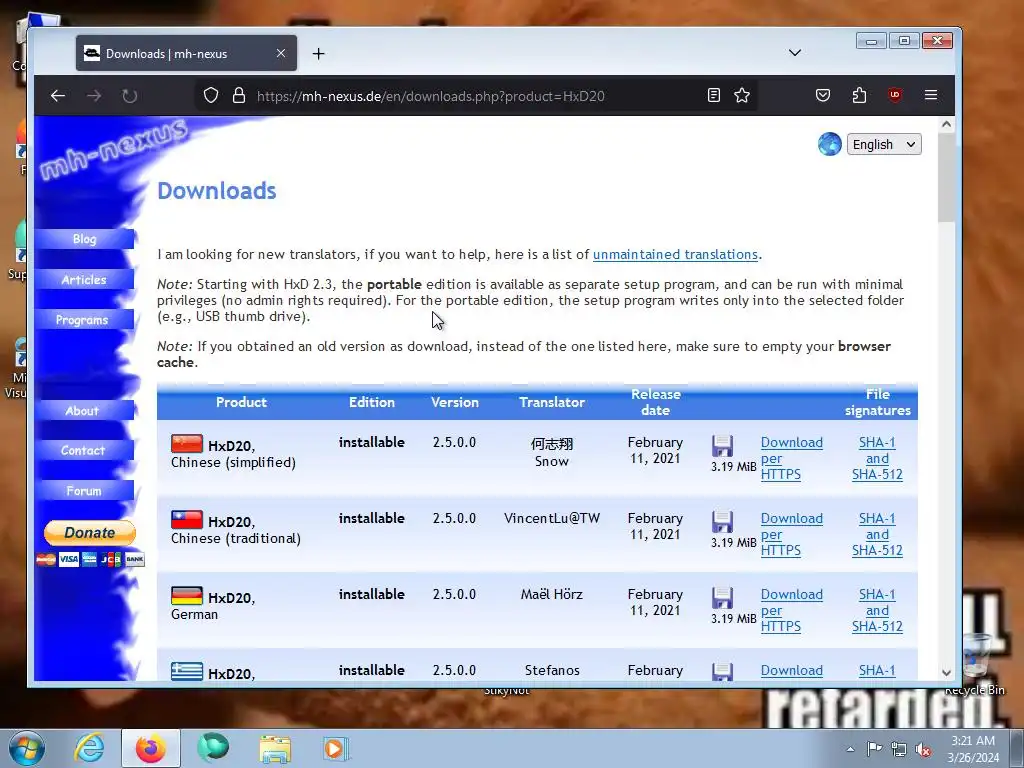Click the Release date column header
1024x768 pixels.
[x=656, y=402]
